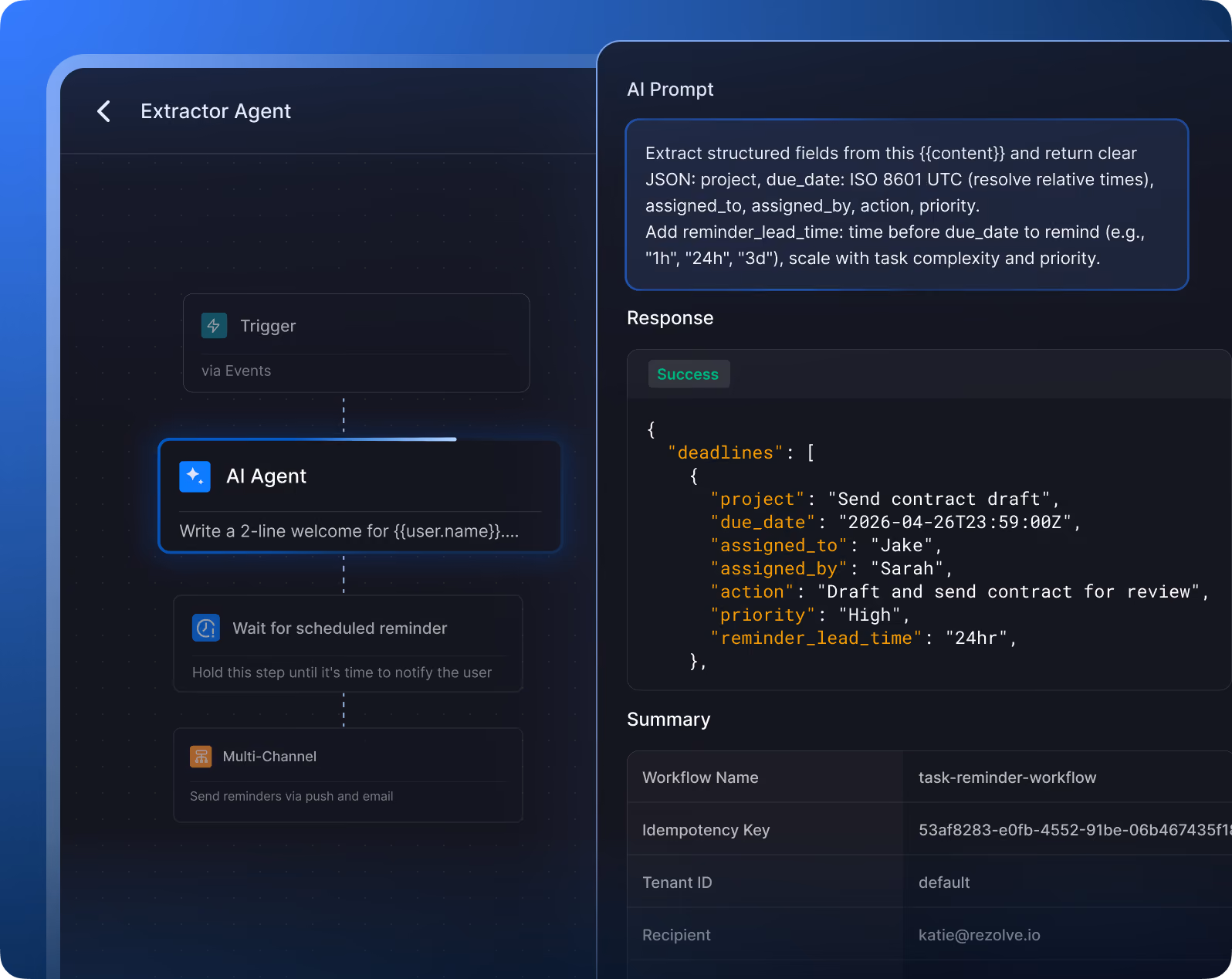Click the 'default' tenant value

pyautogui.click(x=944, y=882)
